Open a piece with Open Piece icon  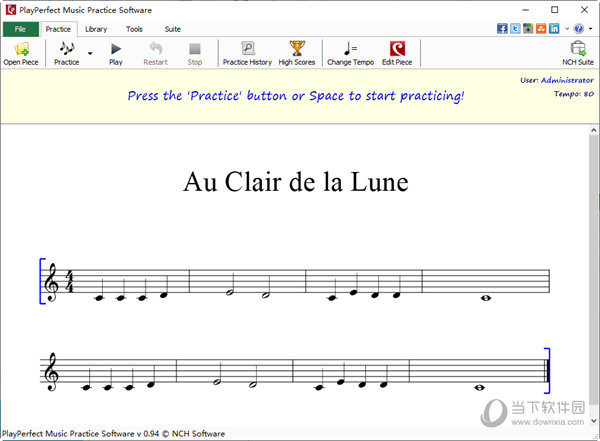click(21, 54)
